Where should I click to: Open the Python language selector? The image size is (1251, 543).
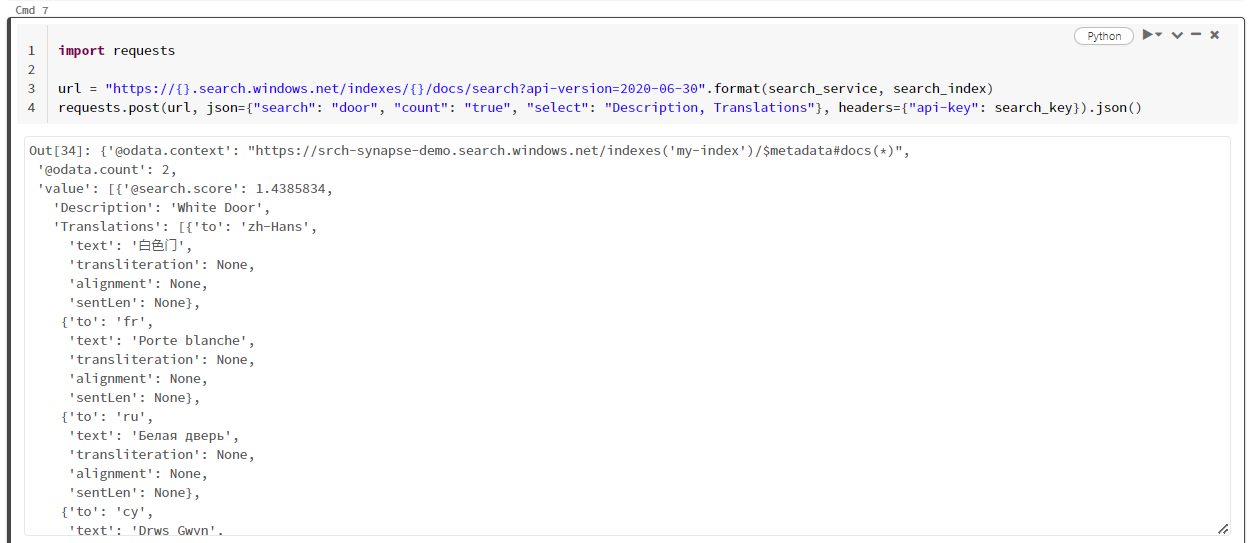click(1104, 36)
